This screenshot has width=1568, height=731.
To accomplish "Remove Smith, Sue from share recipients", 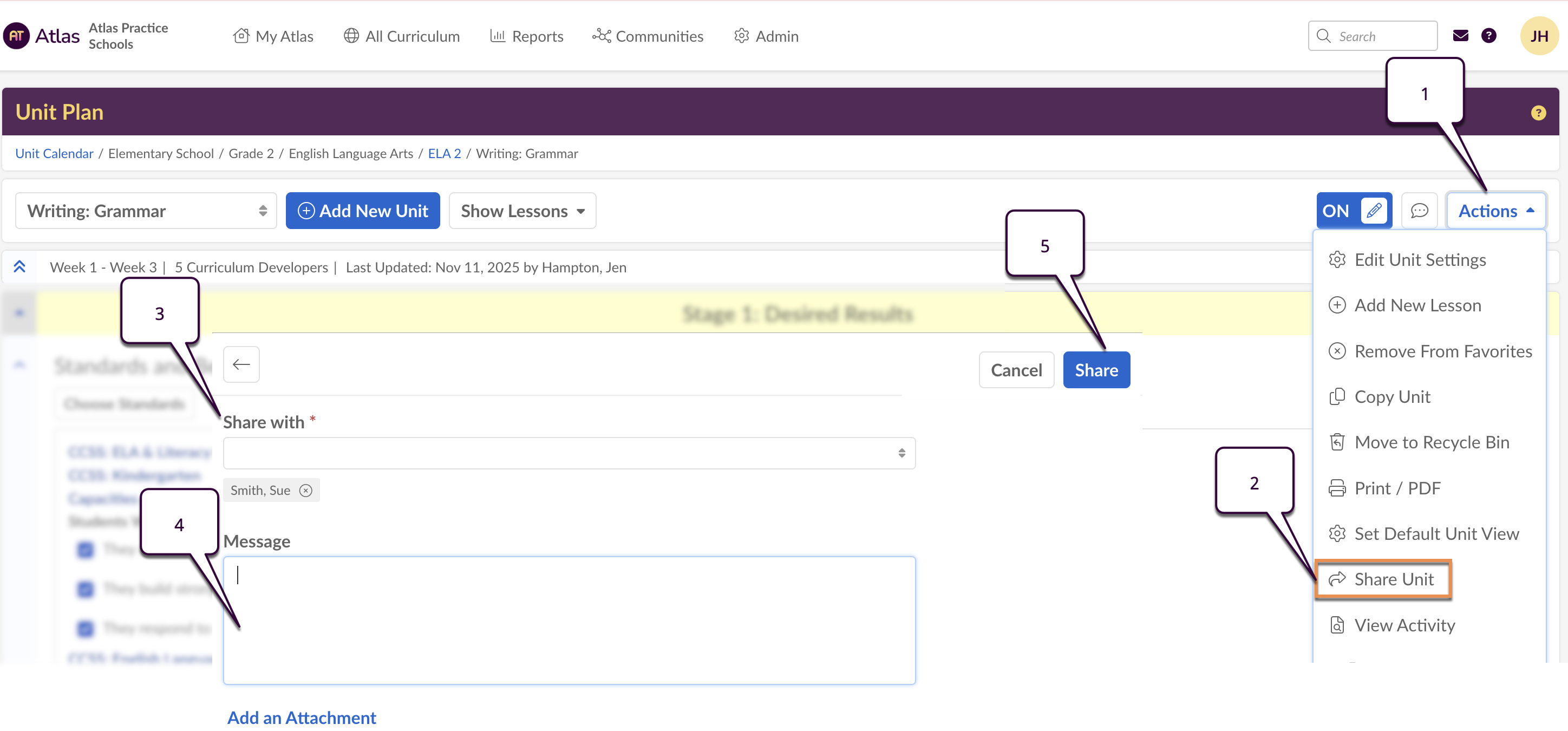I will click(306, 491).
